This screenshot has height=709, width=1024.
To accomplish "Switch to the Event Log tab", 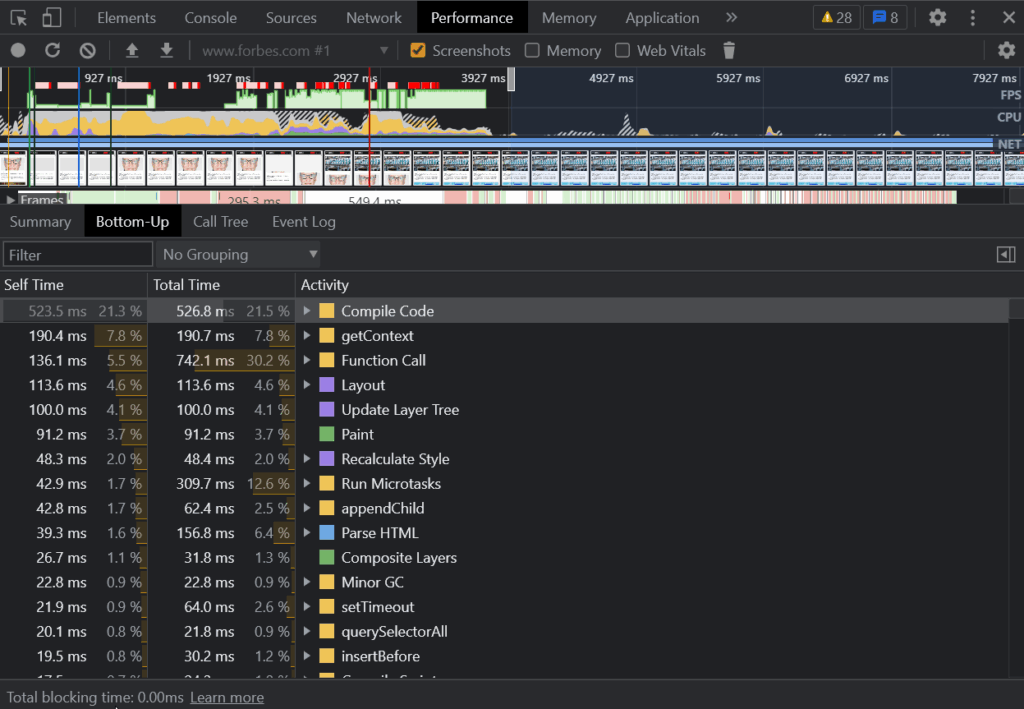I will pos(303,222).
